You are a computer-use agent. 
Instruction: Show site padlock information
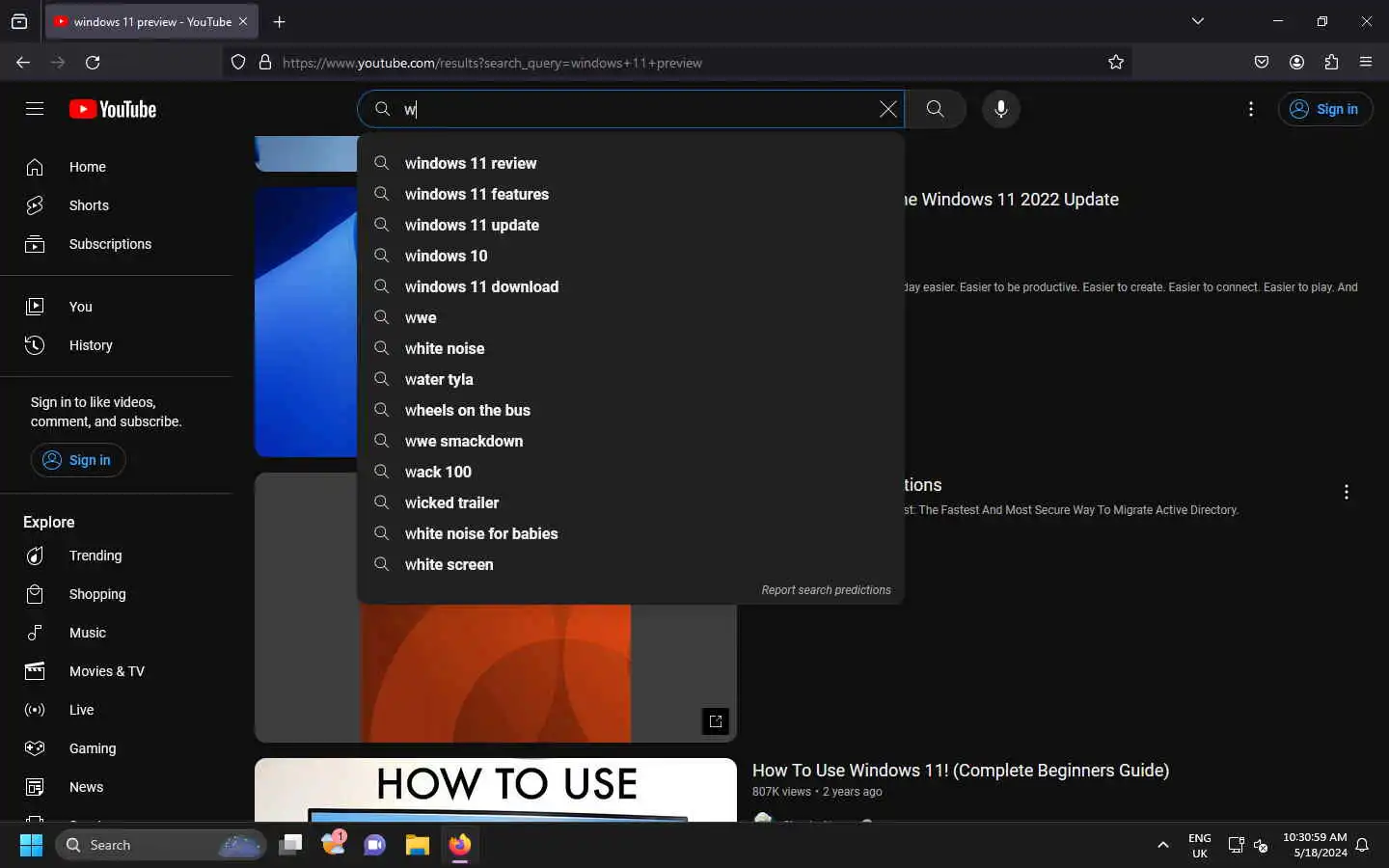click(265, 63)
